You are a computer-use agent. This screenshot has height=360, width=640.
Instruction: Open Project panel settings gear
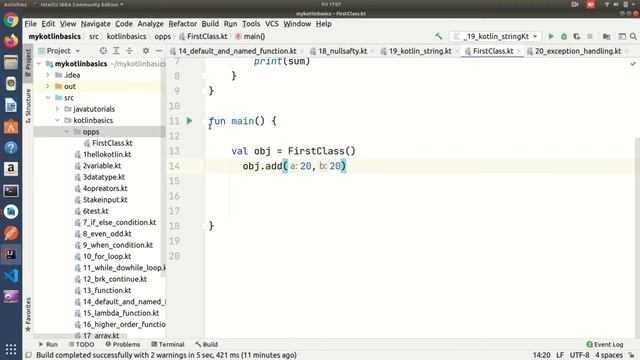[146, 51]
